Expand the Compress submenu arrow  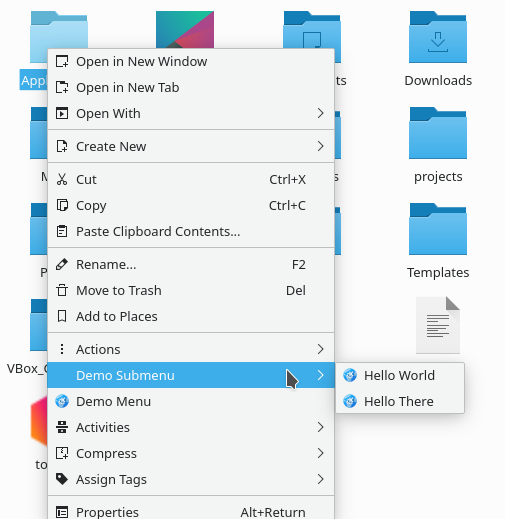pyautogui.click(x=320, y=453)
